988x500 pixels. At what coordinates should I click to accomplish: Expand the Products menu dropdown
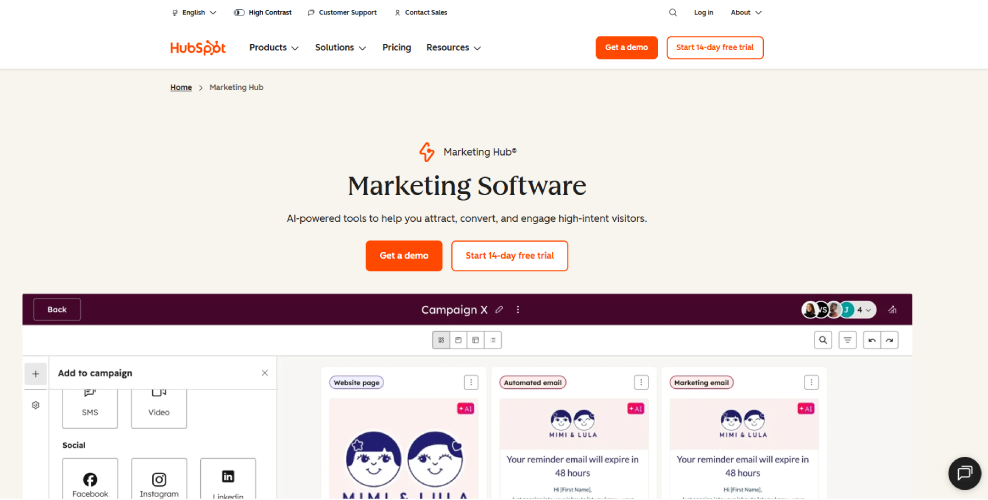[274, 48]
